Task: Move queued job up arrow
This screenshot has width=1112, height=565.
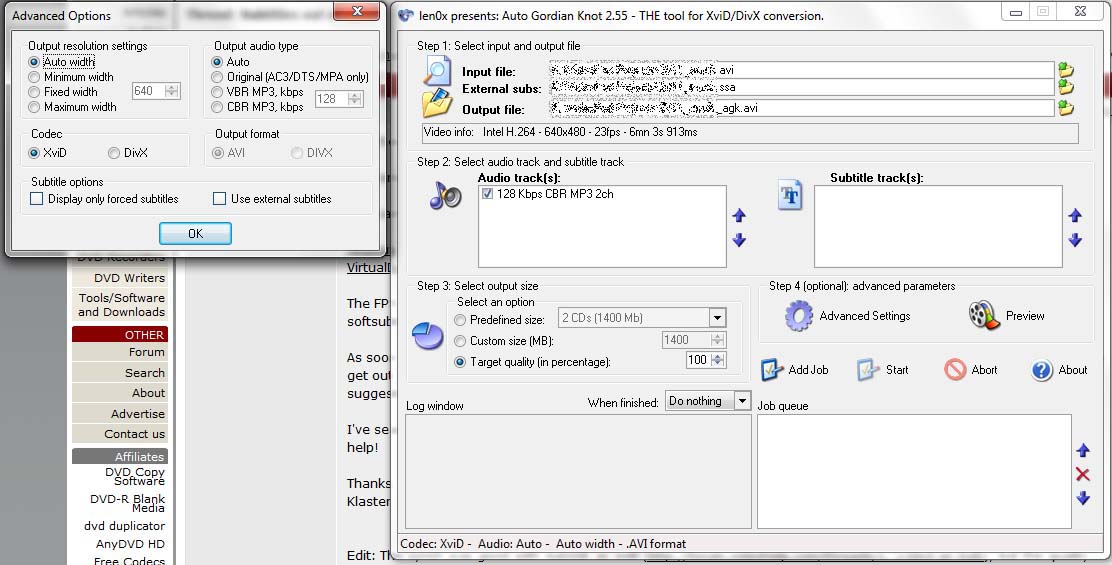Action: pos(1083,450)
